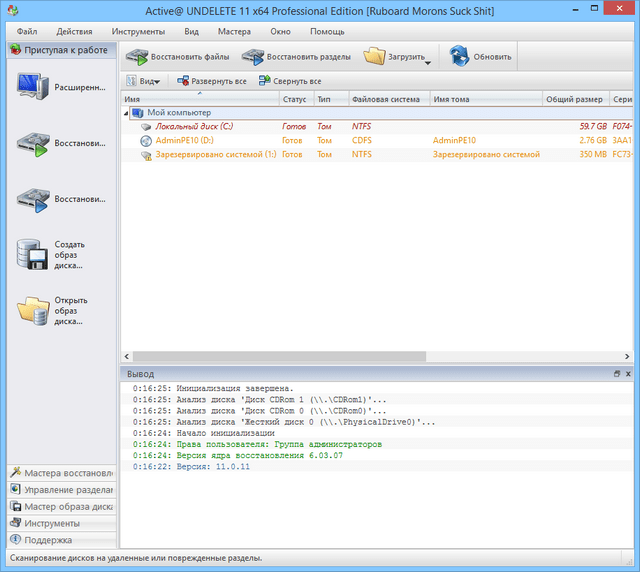Switch to Управление разделами panel
640x572 pixels.
(60, 489)
